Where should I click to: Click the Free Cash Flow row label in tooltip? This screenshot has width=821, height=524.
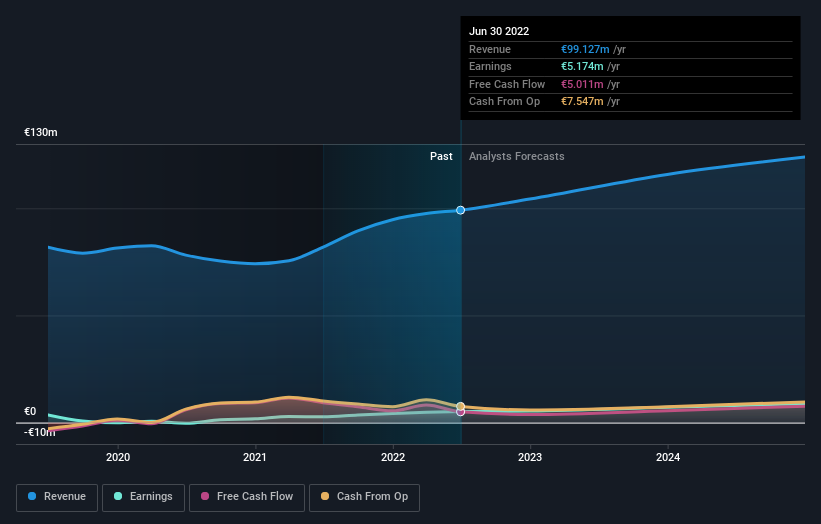pyautogui.click(x=507, y=84)
